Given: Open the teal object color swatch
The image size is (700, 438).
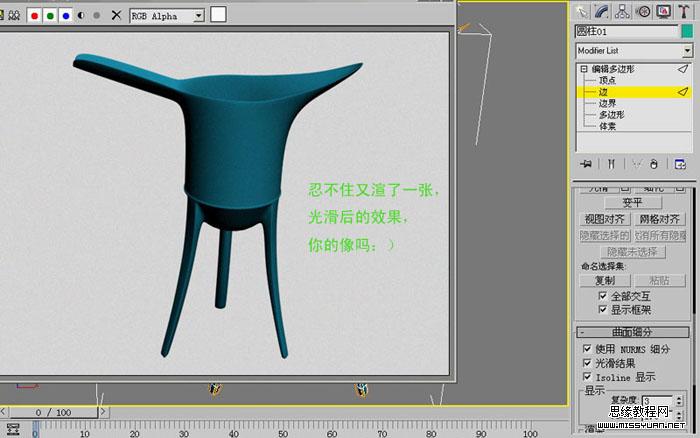Looking at the screenshot, I should coord(687,31).
